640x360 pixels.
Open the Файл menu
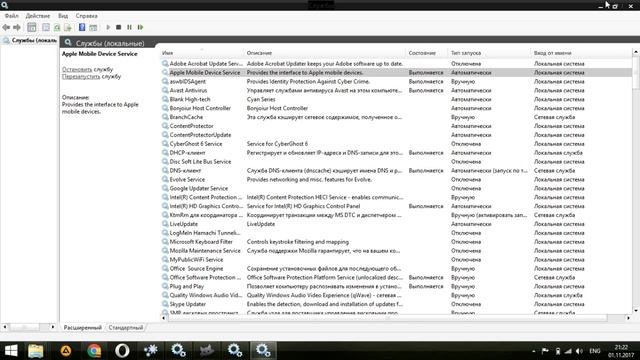coord(11,16)
